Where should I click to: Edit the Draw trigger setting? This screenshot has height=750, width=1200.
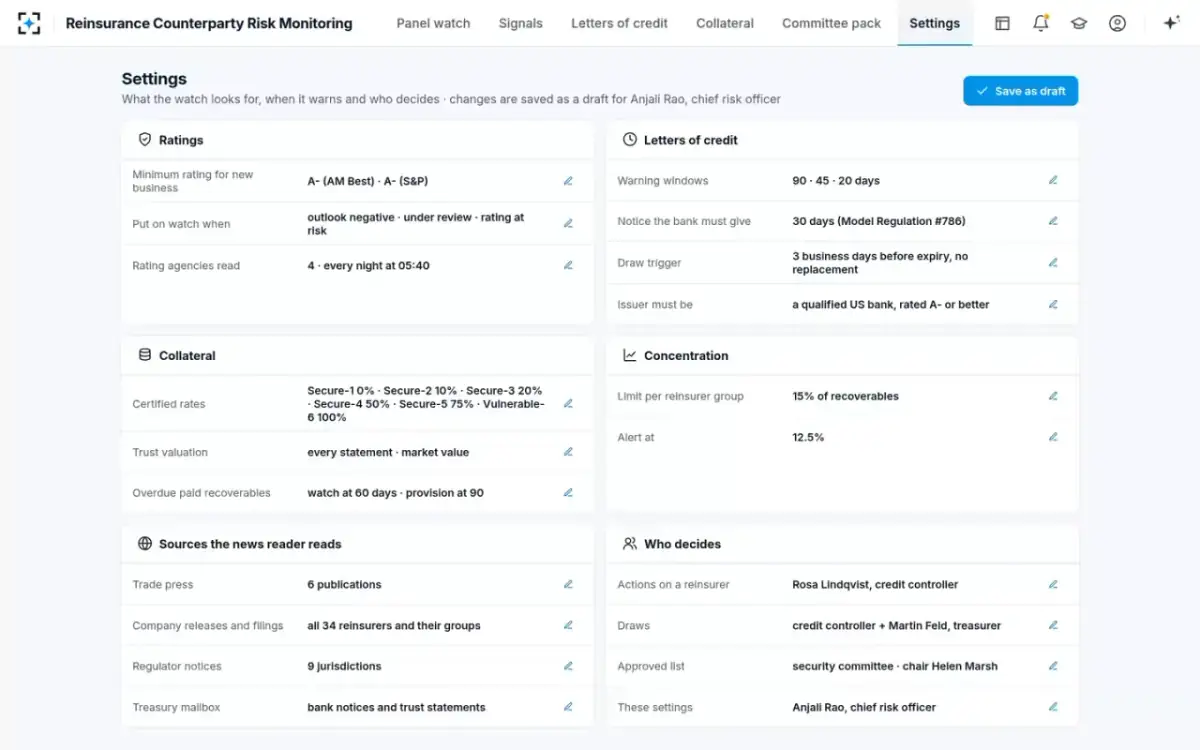click(x=1053, y=263)
